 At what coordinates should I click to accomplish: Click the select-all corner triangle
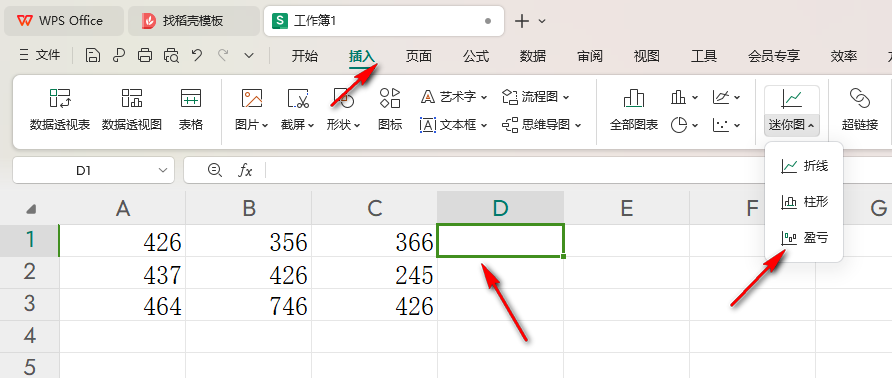point(32,209)
